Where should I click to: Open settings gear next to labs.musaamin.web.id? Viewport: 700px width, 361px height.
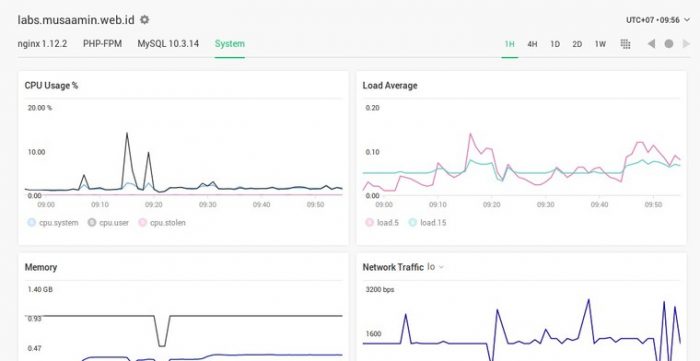click(x=144, y=20)
